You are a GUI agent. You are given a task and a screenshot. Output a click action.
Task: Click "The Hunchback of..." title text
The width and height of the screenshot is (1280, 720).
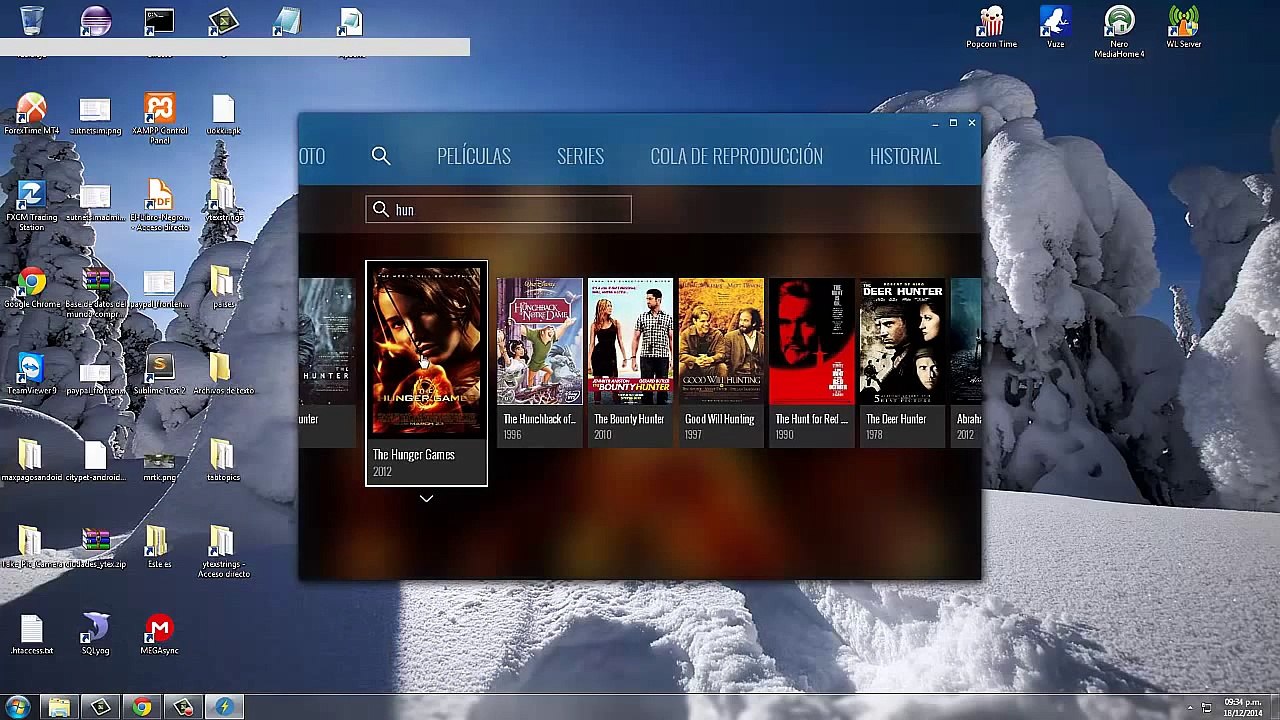pos(539,419)
